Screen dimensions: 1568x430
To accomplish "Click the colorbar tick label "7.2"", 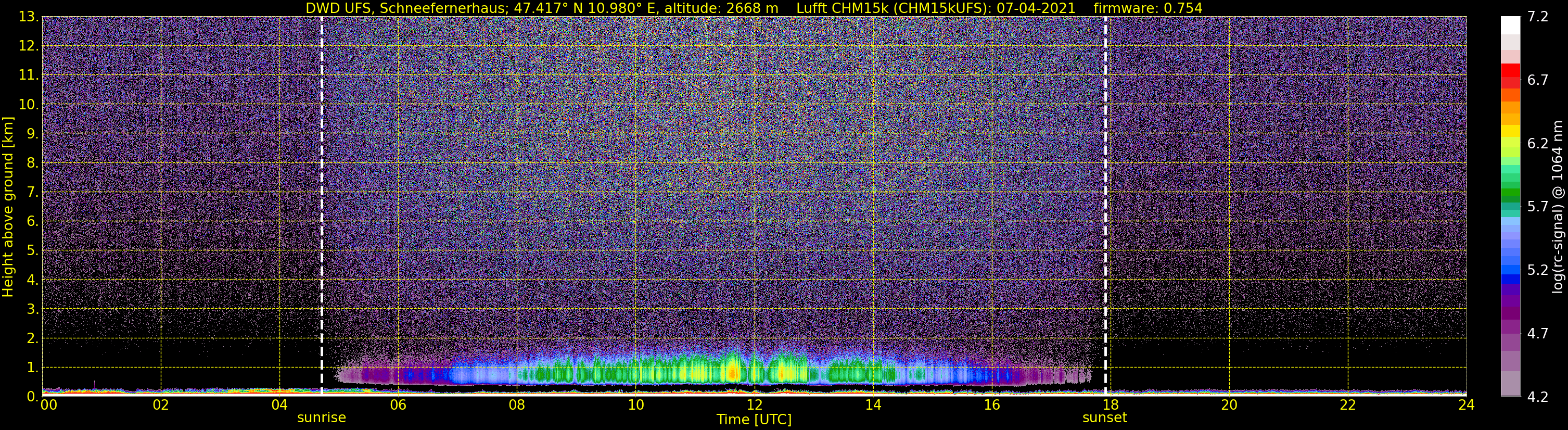I will 1538,17.
